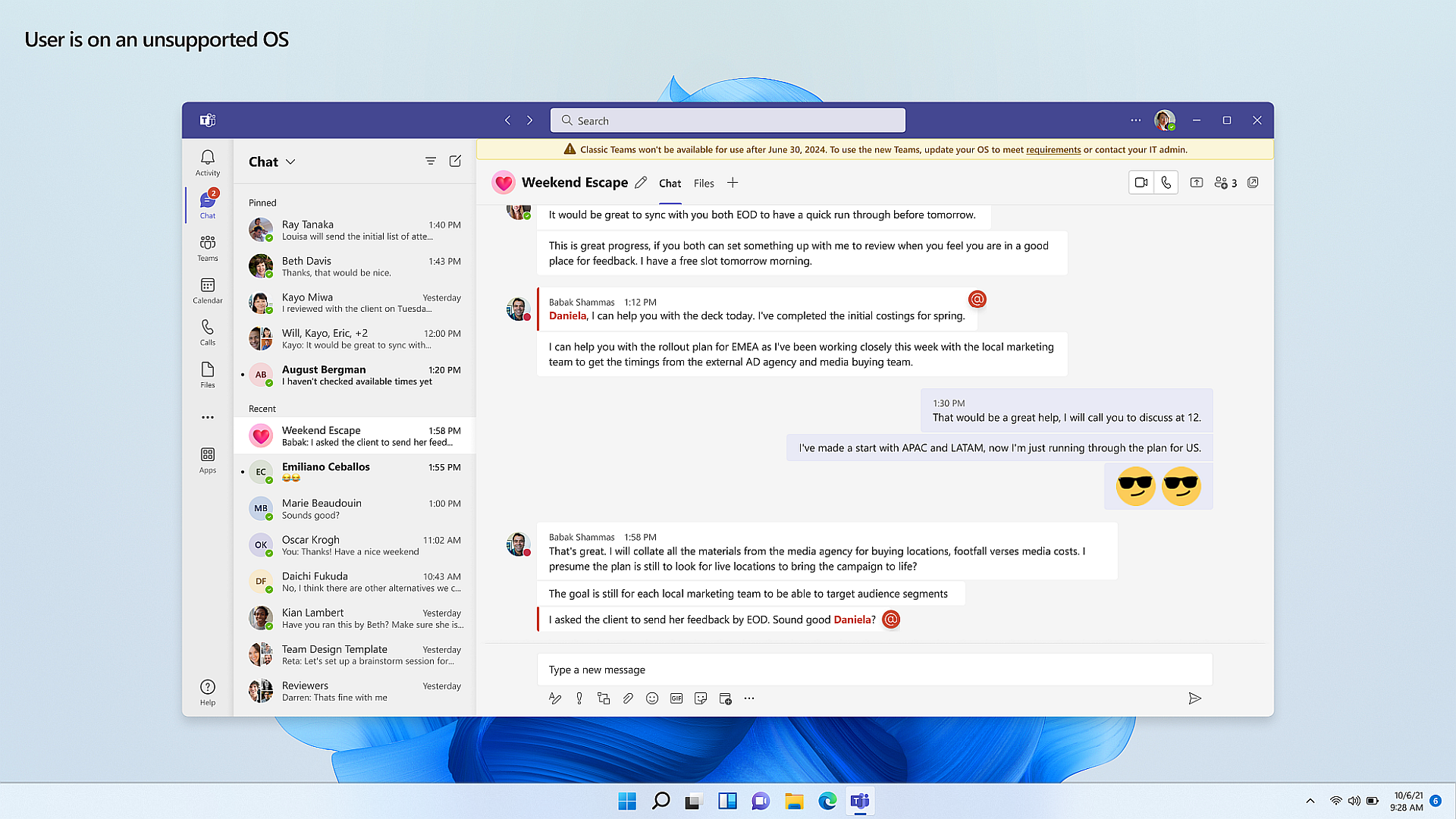The width and height of the screenshot is (1456, 819).
Task: Open the requirements link in the warning banner
Action: [x=1053, y=149]
